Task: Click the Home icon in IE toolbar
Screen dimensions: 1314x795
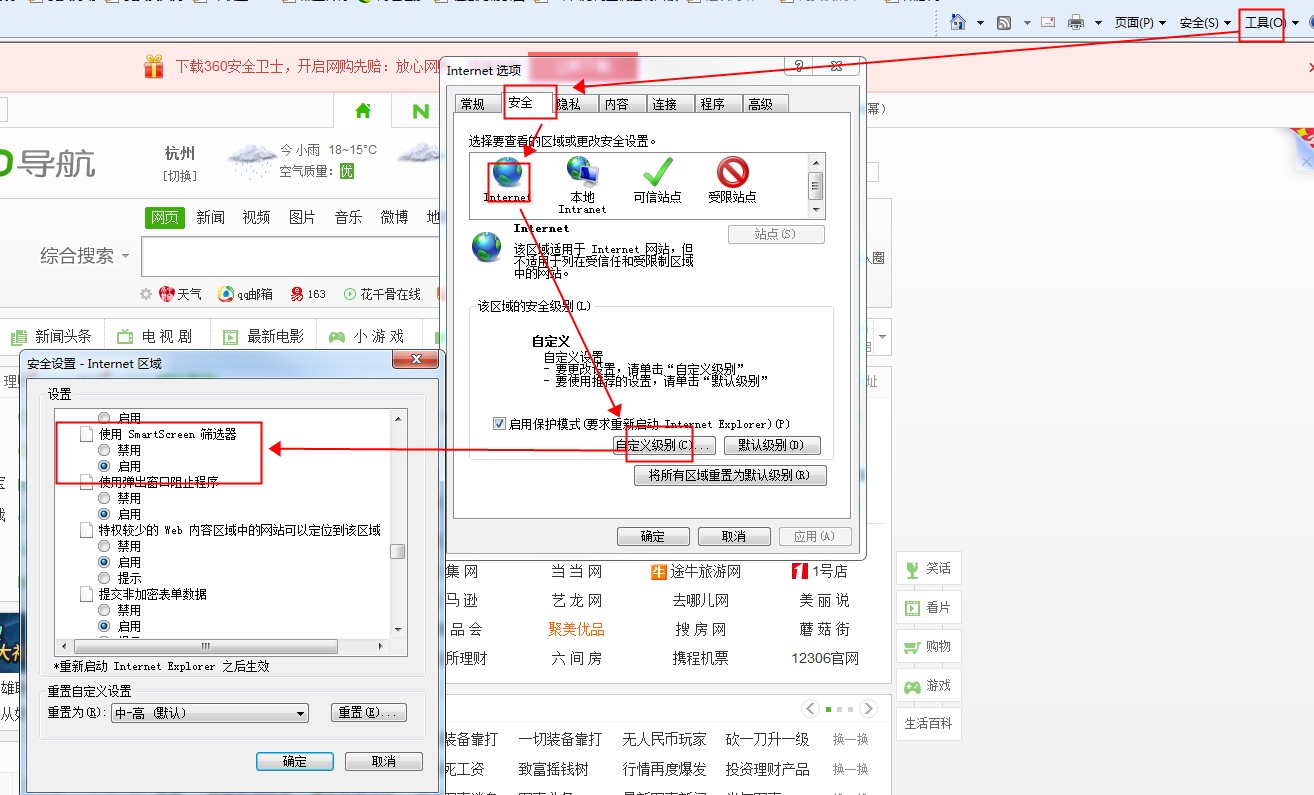Action: 957,22
